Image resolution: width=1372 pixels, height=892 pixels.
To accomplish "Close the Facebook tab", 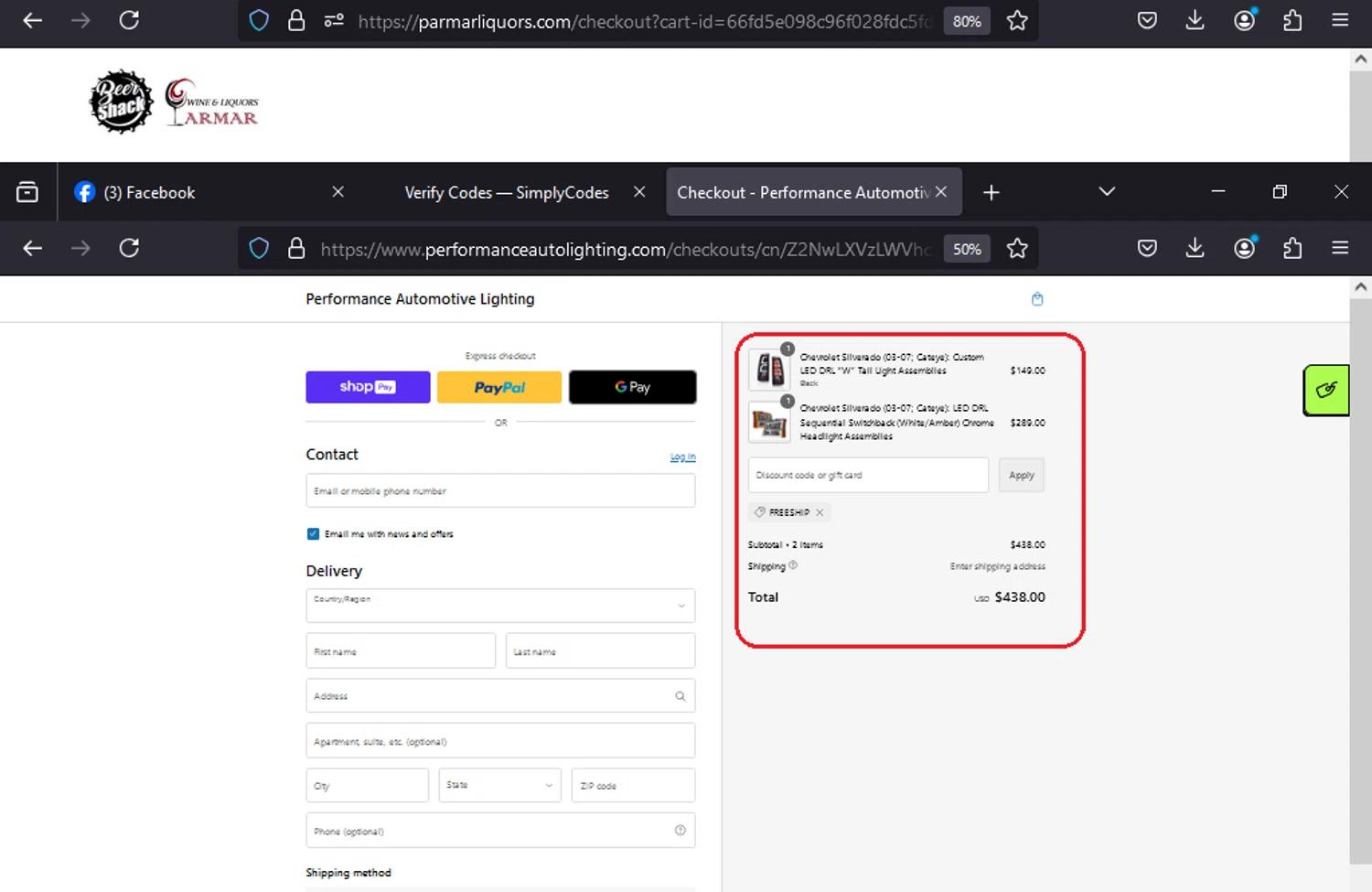I will (x=338, y=192).
